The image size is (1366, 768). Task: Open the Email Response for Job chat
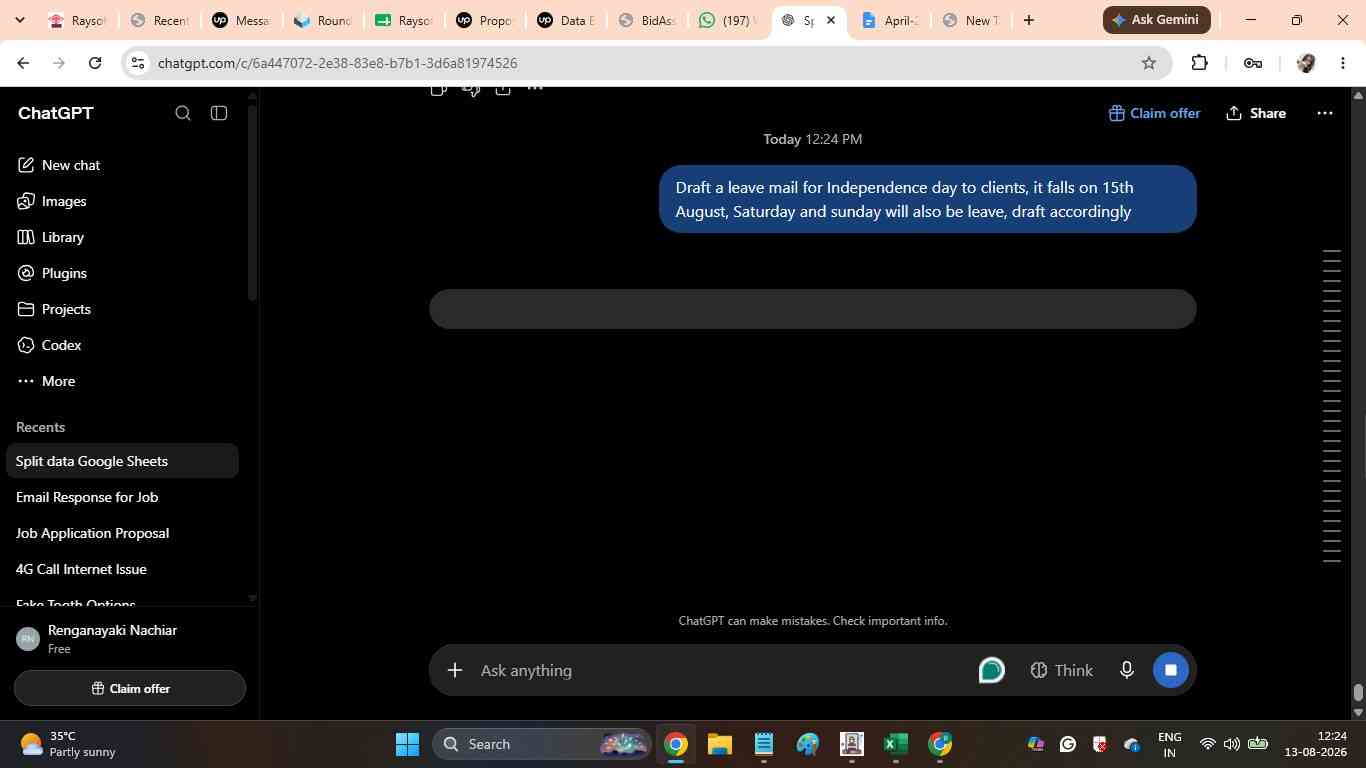tap(87, 497)
